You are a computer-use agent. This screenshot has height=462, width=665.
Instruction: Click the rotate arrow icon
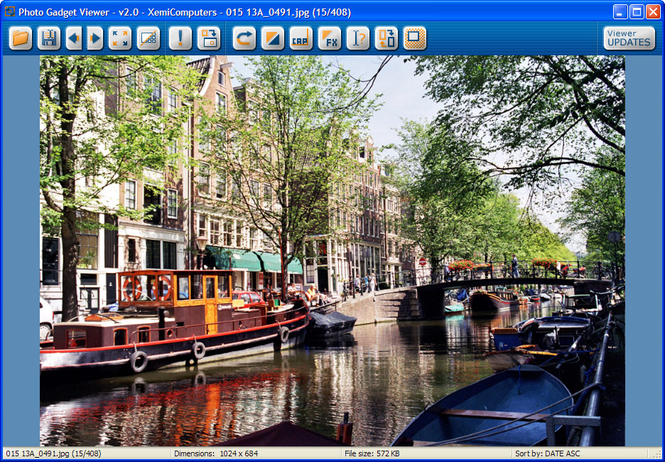[x=243, y=38]
